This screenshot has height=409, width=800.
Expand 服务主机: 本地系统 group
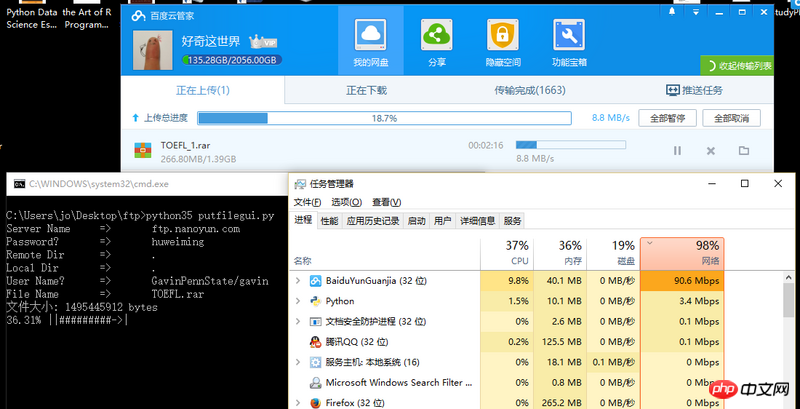pos(298,362)
